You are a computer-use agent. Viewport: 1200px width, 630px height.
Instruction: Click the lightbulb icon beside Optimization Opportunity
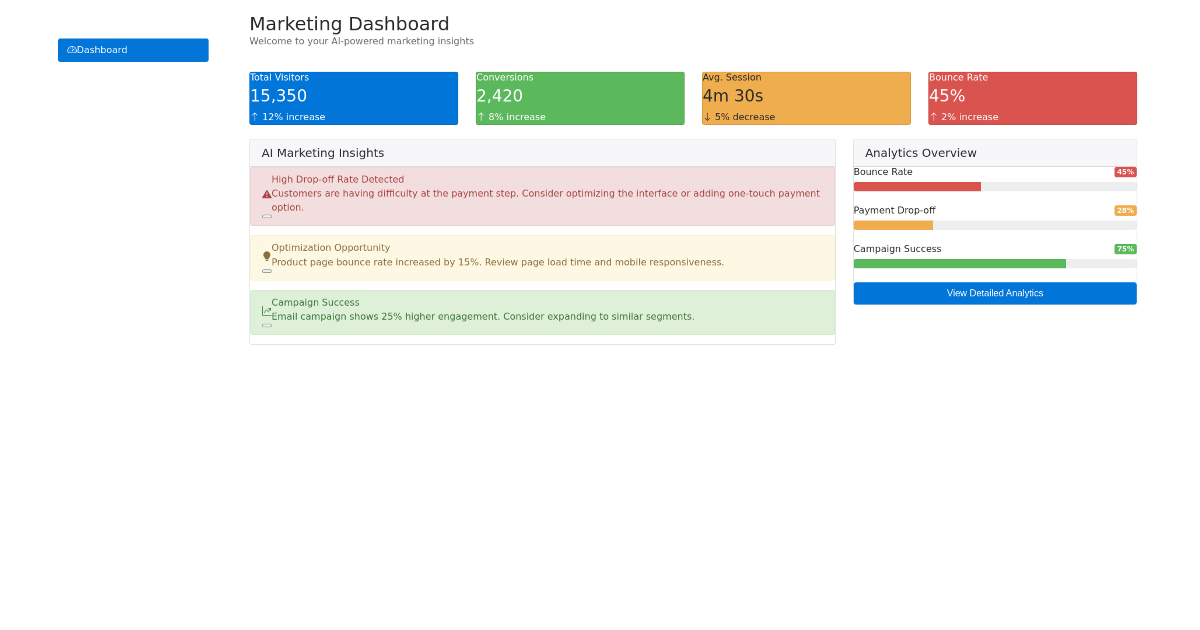pos(265,255)
